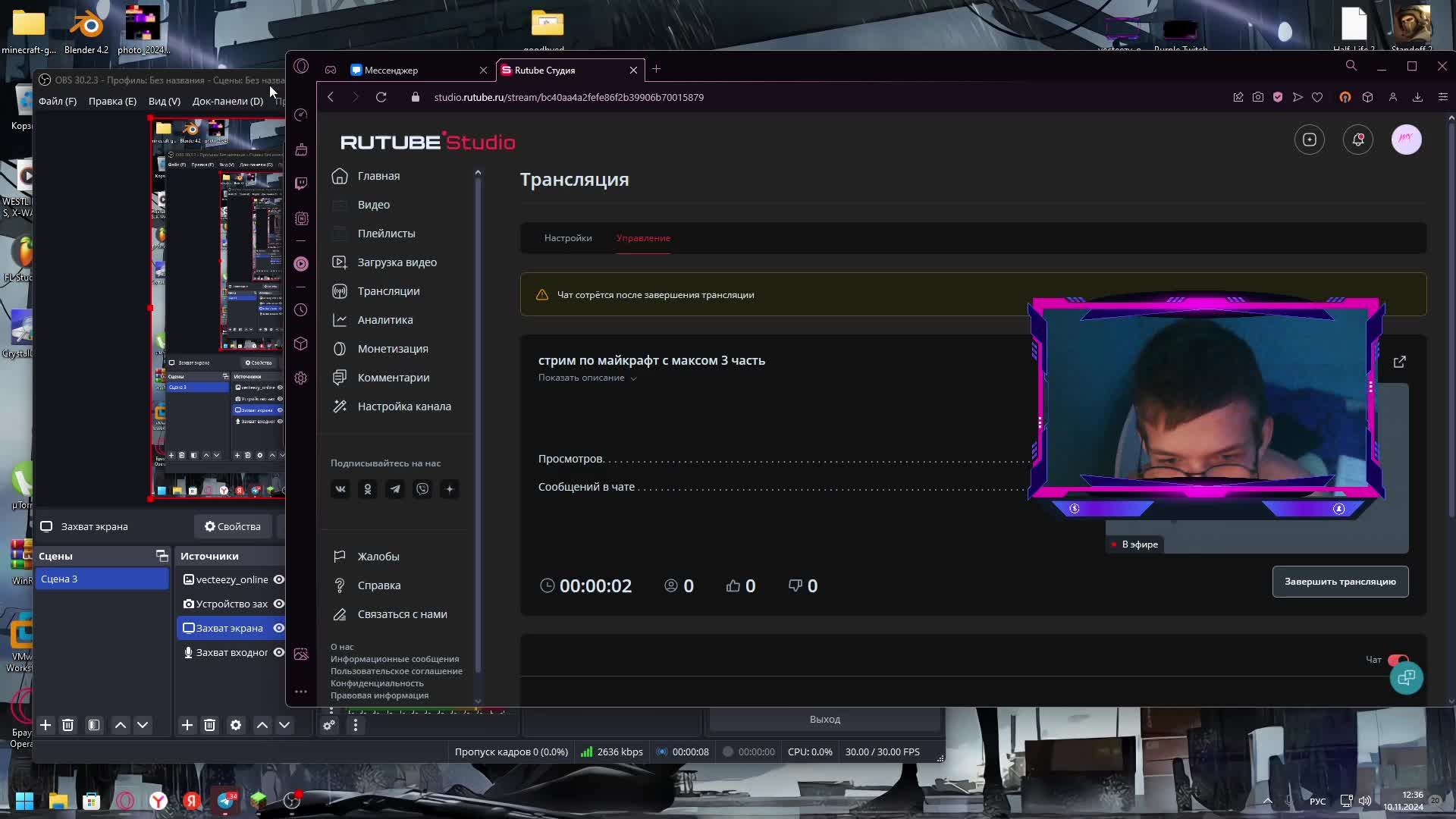Open the Viber social link icon

pyautogui.click(x=422, y=489)
